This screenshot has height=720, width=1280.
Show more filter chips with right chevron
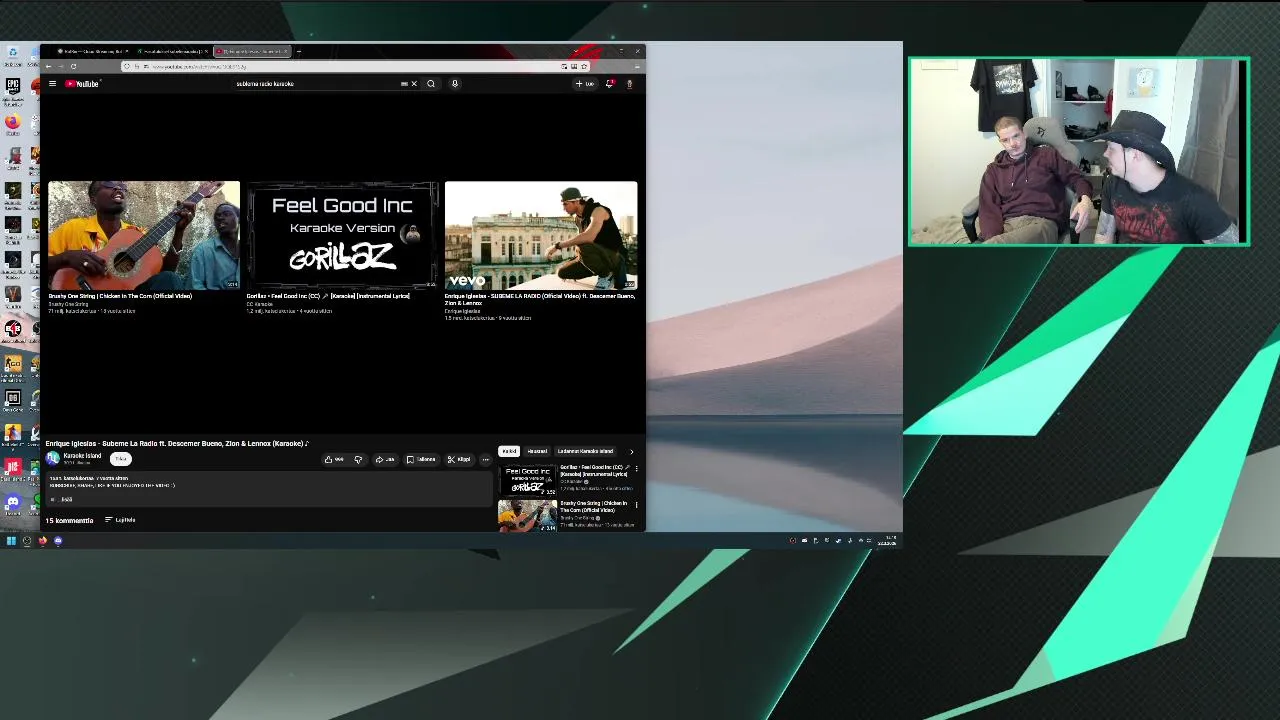[x=631, y=452]
